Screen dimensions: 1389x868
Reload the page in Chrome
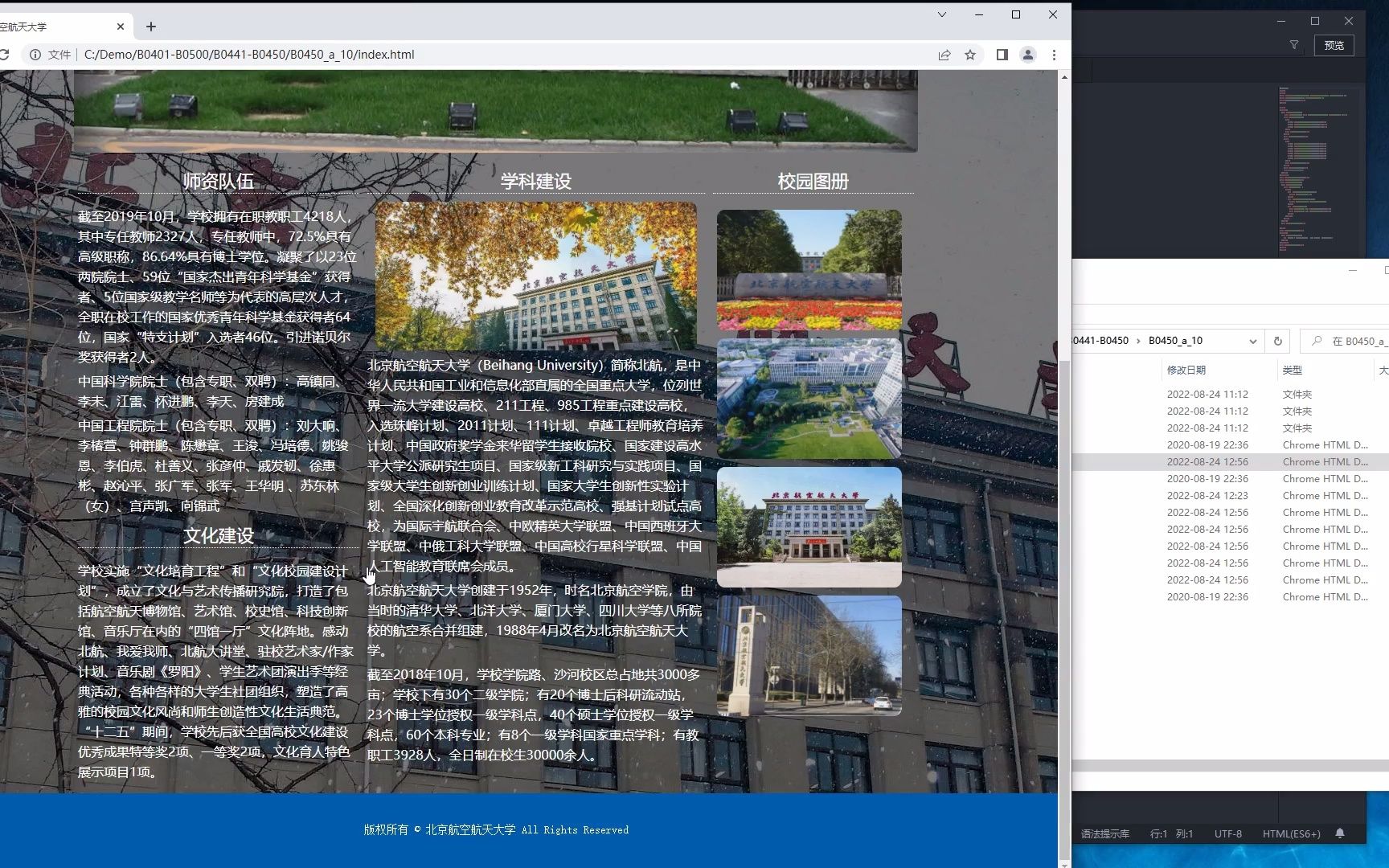pyautogui.click(x=5, y=55)
